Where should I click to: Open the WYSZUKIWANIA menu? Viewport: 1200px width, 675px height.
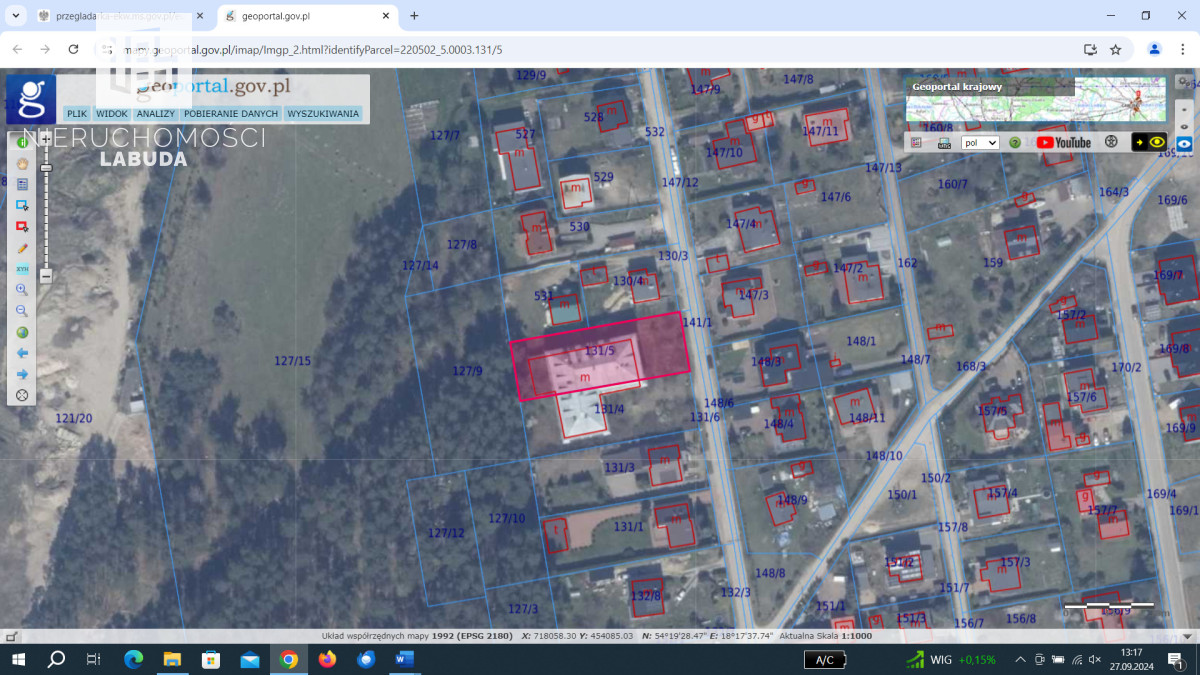tap(323, 114)
